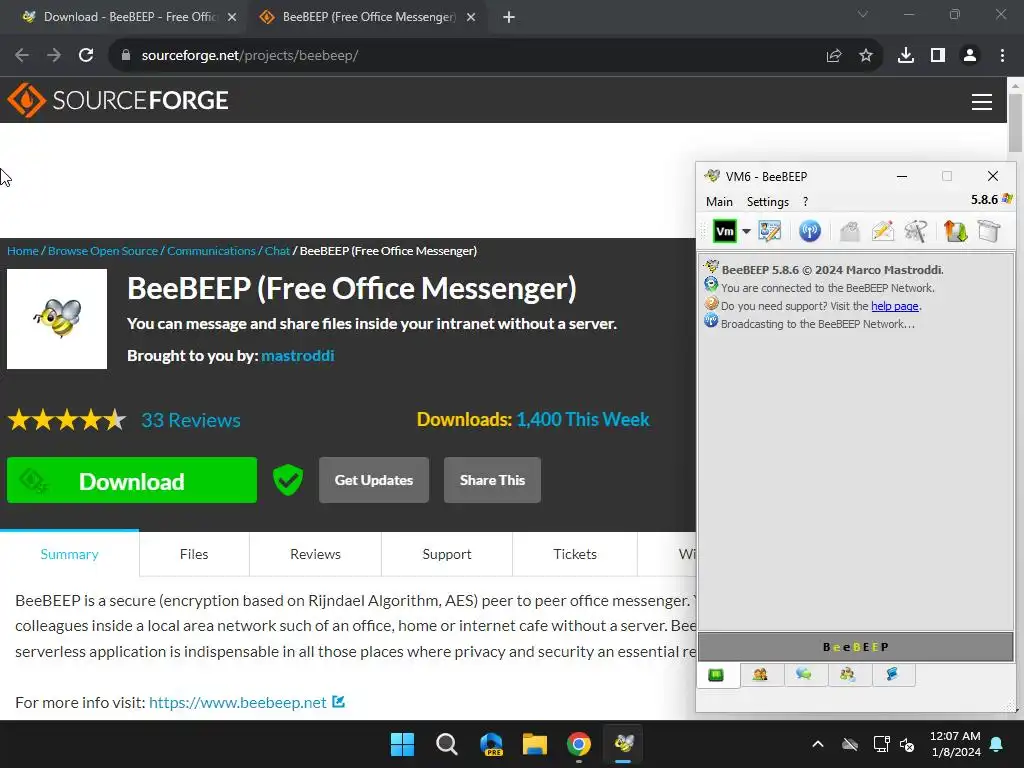1024x768 pixels.
Task: Click the BeeBEEP bee project thumbnail
Action: (x=57, y=319)
